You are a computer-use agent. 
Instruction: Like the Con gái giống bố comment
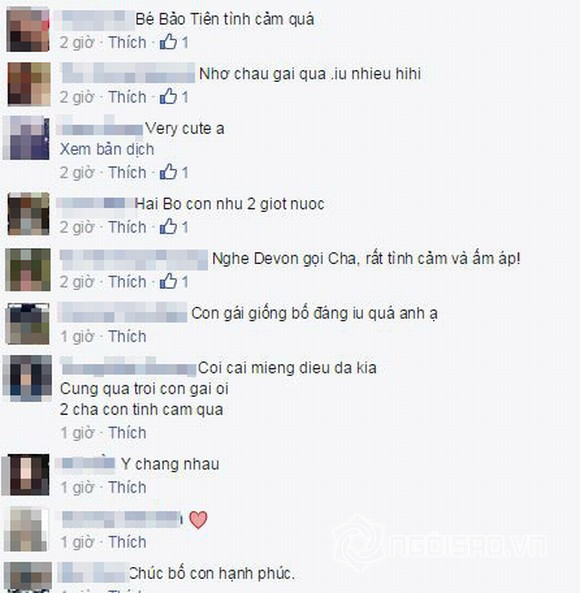(x=127, y=336)
